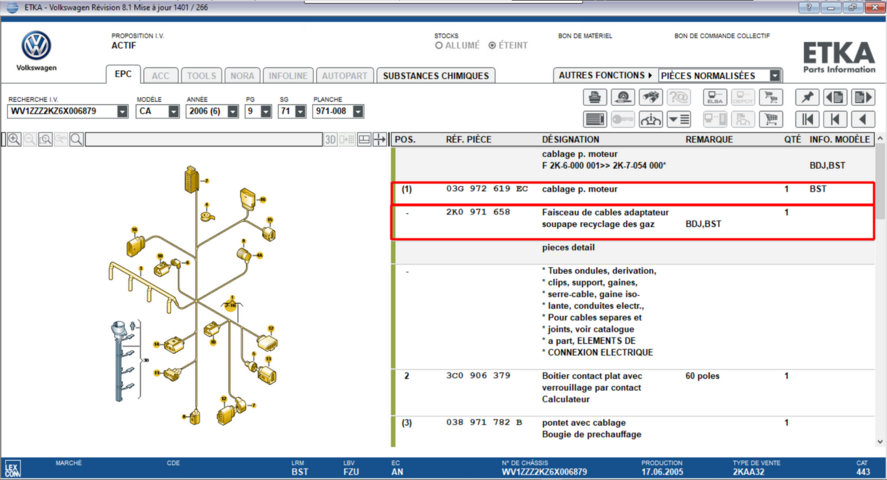Viewport: 887px width, 480px height.
Task: Click production date 17.06.2005 in status bar
Action: coord(662,472)
